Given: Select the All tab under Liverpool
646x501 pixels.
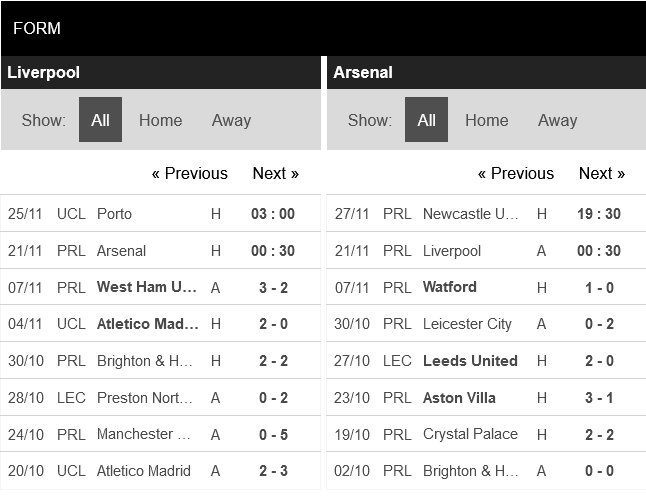Looking at the screenshot, I should [x=100, y=120].
